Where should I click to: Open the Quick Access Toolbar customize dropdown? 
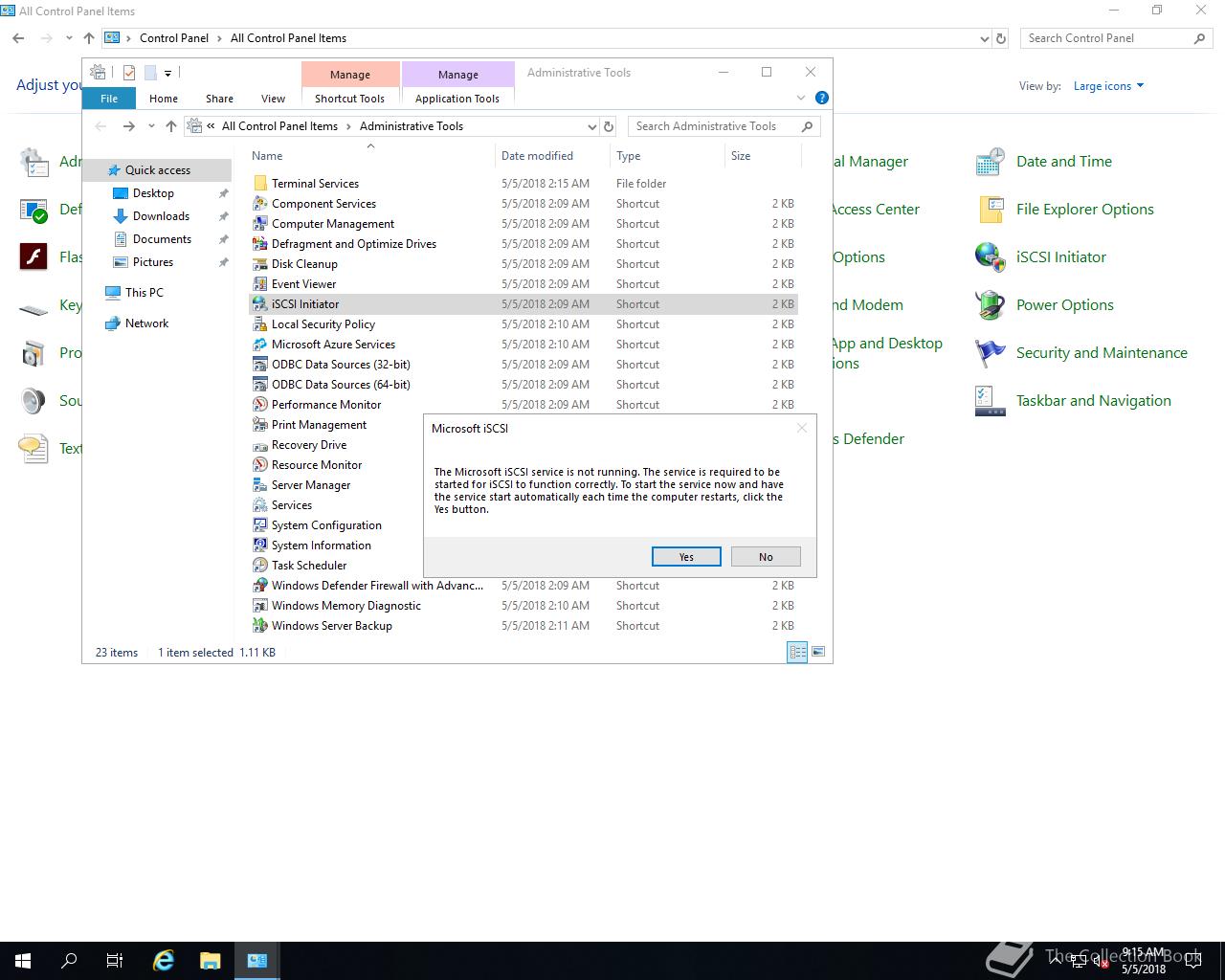(167, 73)
